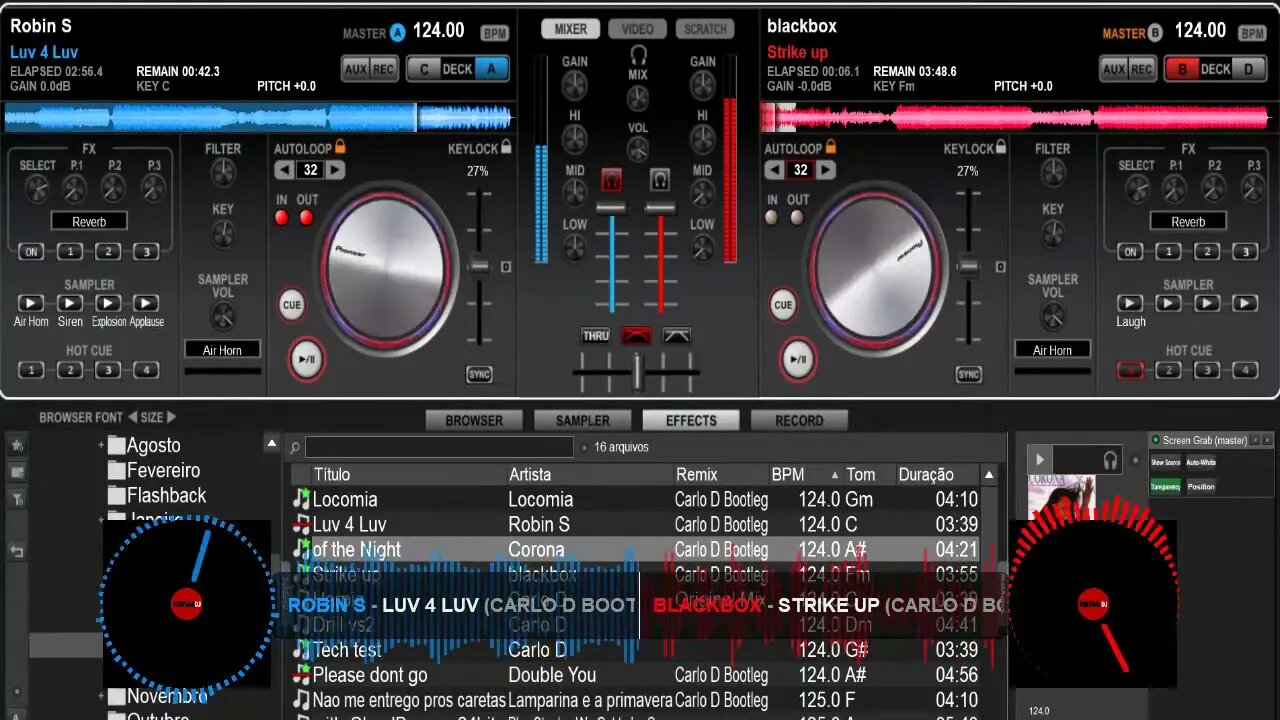
Task: Increase left deck autoloop length arrow
Action: [x=335, y=170]
